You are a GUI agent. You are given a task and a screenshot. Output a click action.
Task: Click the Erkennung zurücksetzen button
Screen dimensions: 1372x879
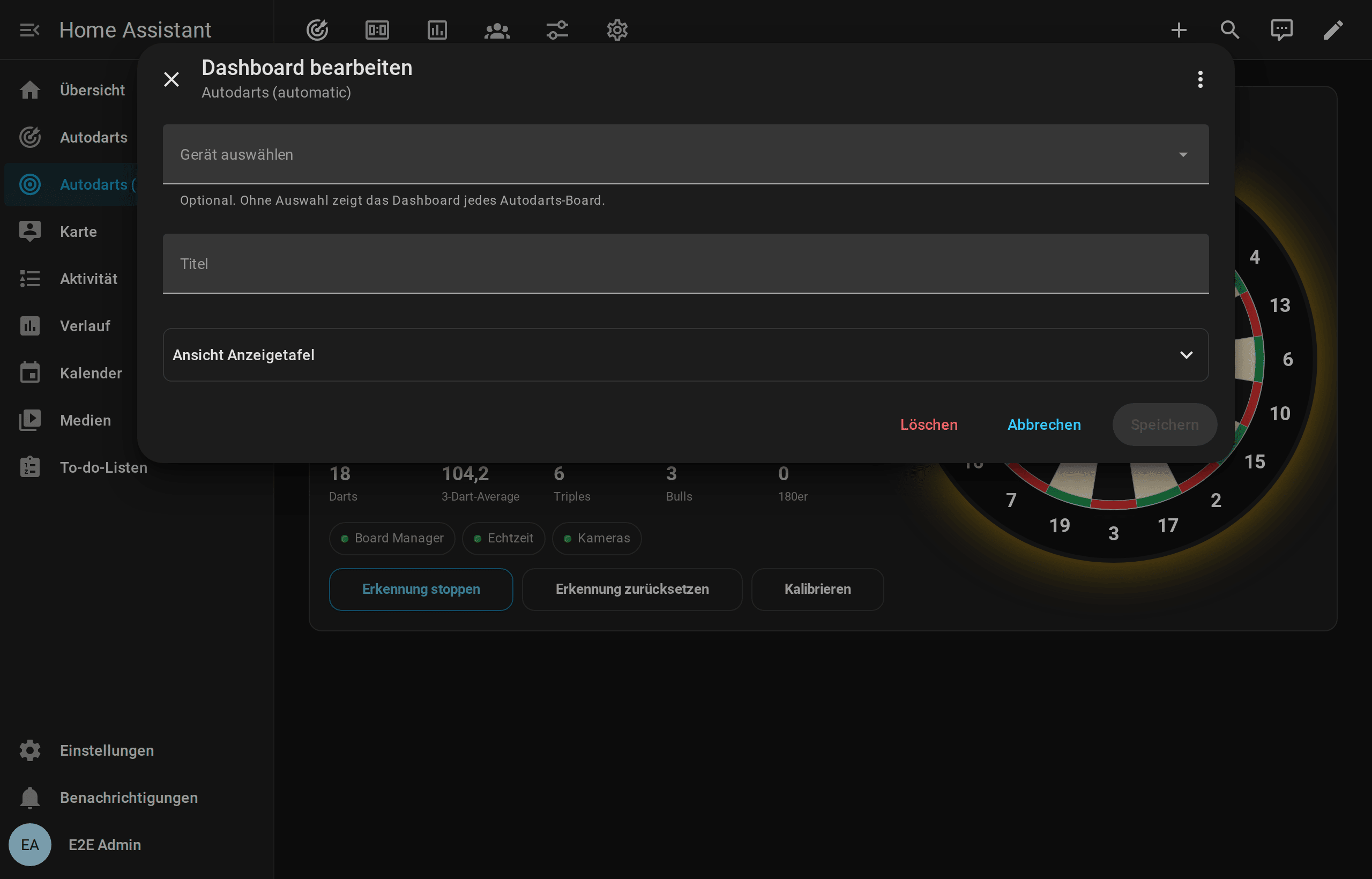pos(632,589)
